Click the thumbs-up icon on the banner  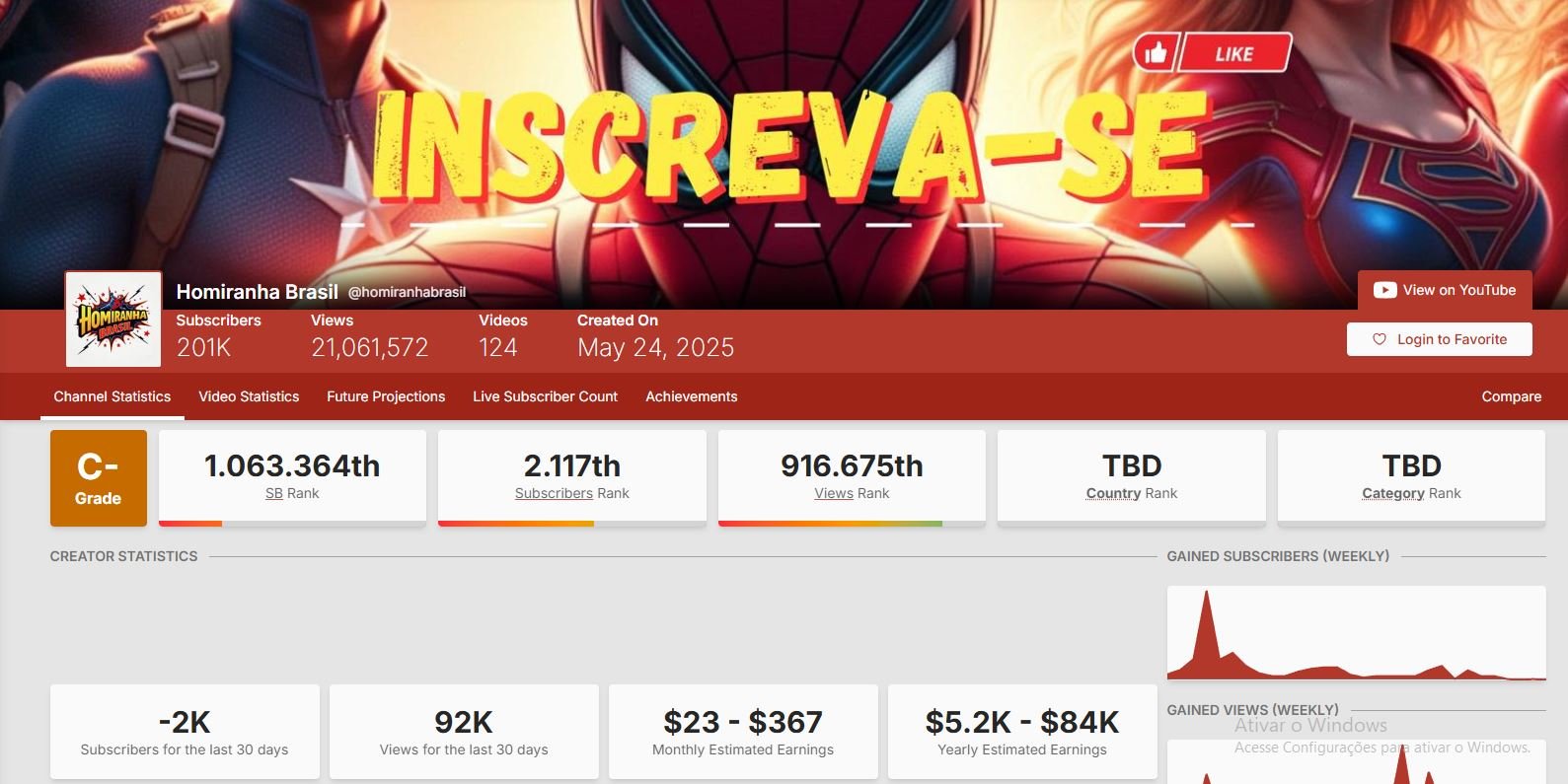(1155, 53)
